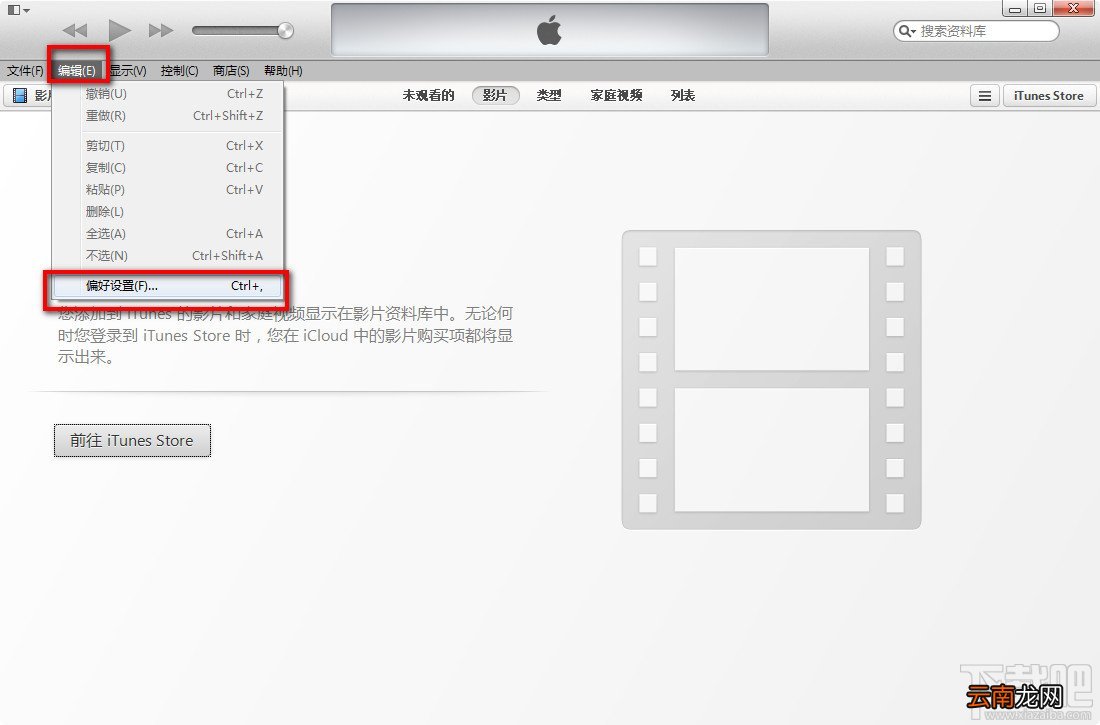1100x725 pixels.
Task: Adjust the volume slider knob
Action: [285, 30]
